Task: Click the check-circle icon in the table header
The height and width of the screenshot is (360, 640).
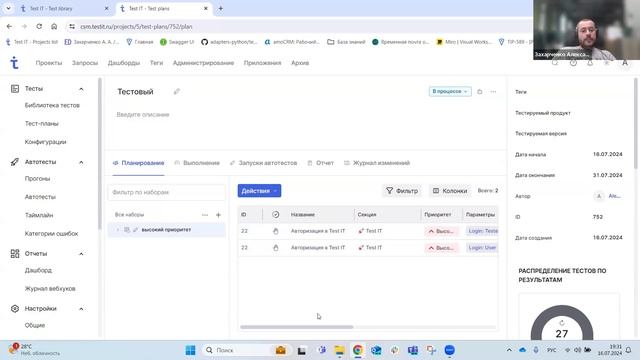Action: pos(276,214)
